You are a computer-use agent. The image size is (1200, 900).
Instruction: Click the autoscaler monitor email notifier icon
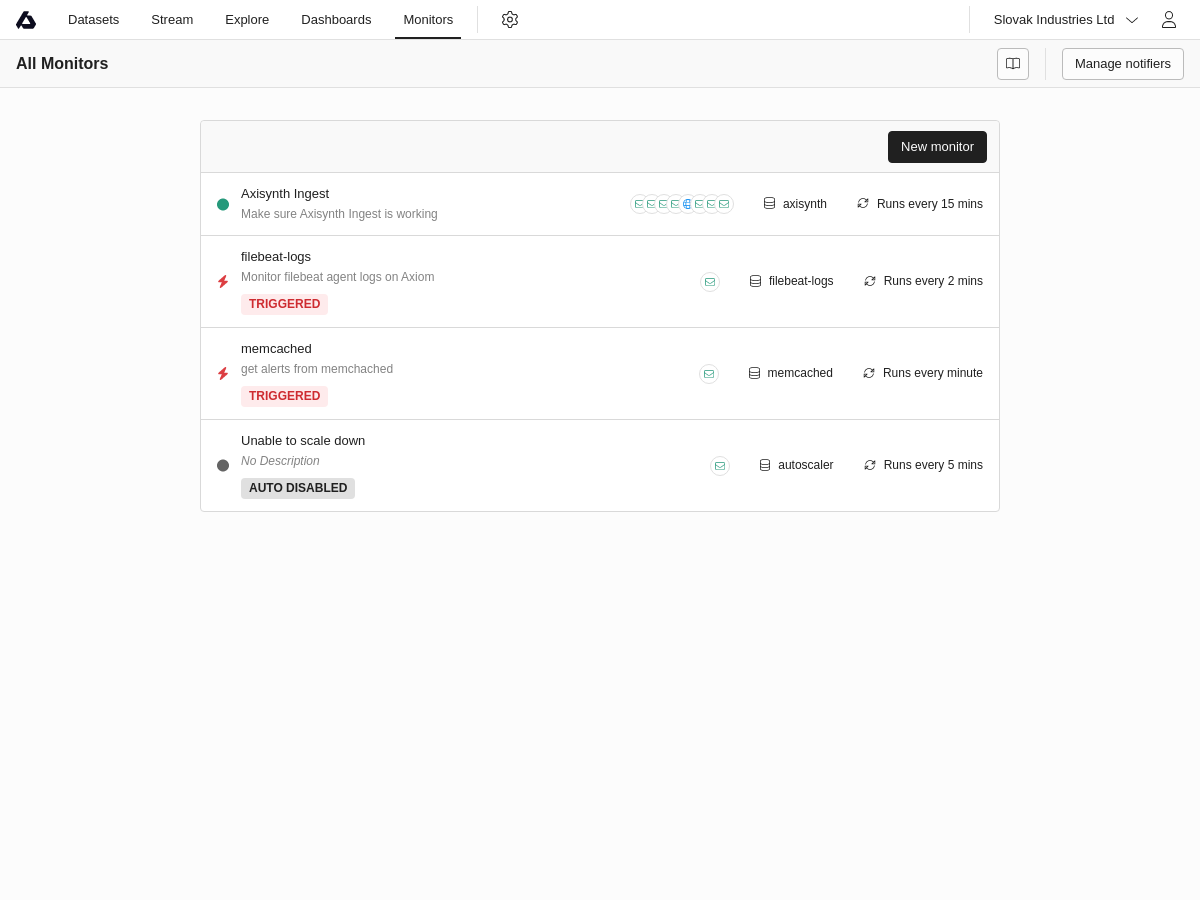(x=720, y=466)
